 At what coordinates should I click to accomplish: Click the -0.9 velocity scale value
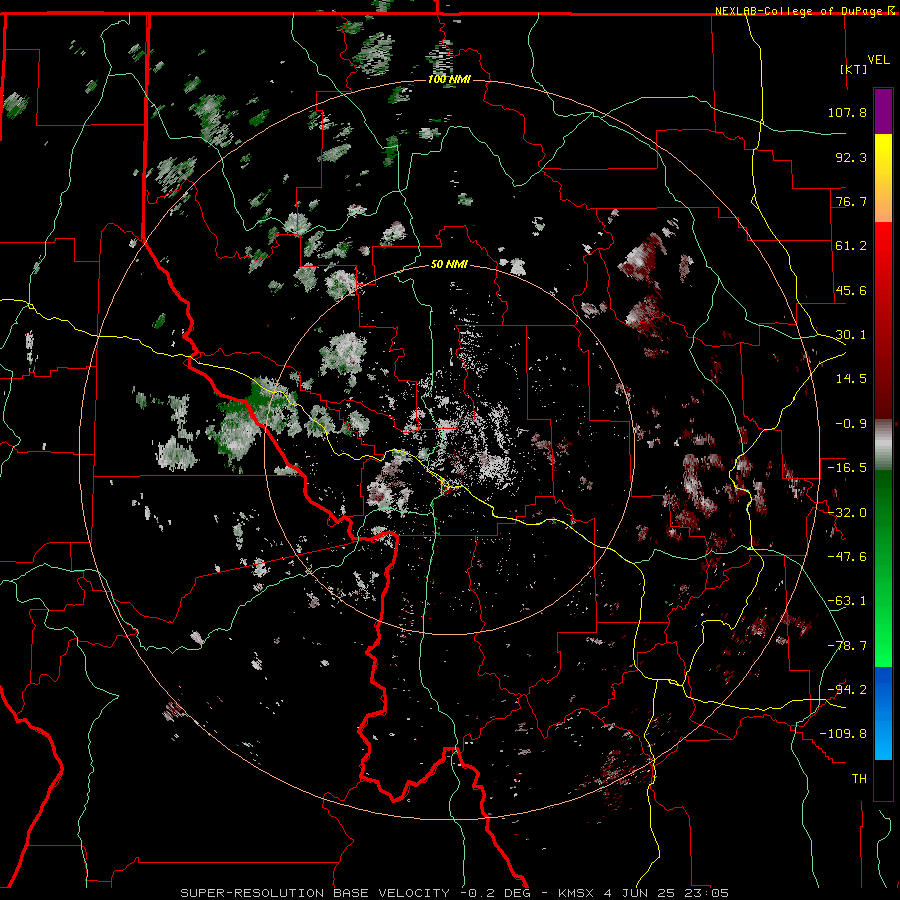[x=851, y=424]
